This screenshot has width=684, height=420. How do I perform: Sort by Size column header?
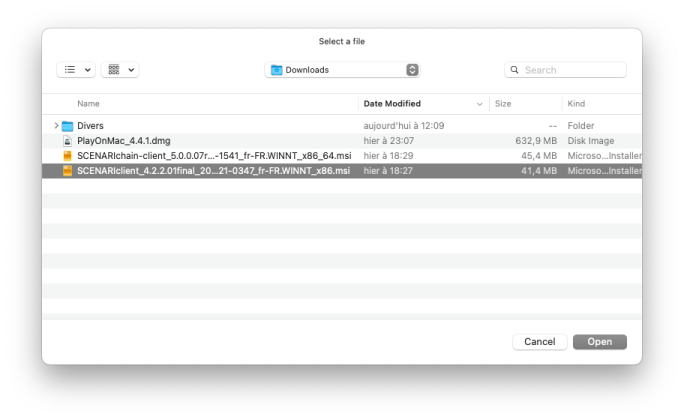coord(503,104)
